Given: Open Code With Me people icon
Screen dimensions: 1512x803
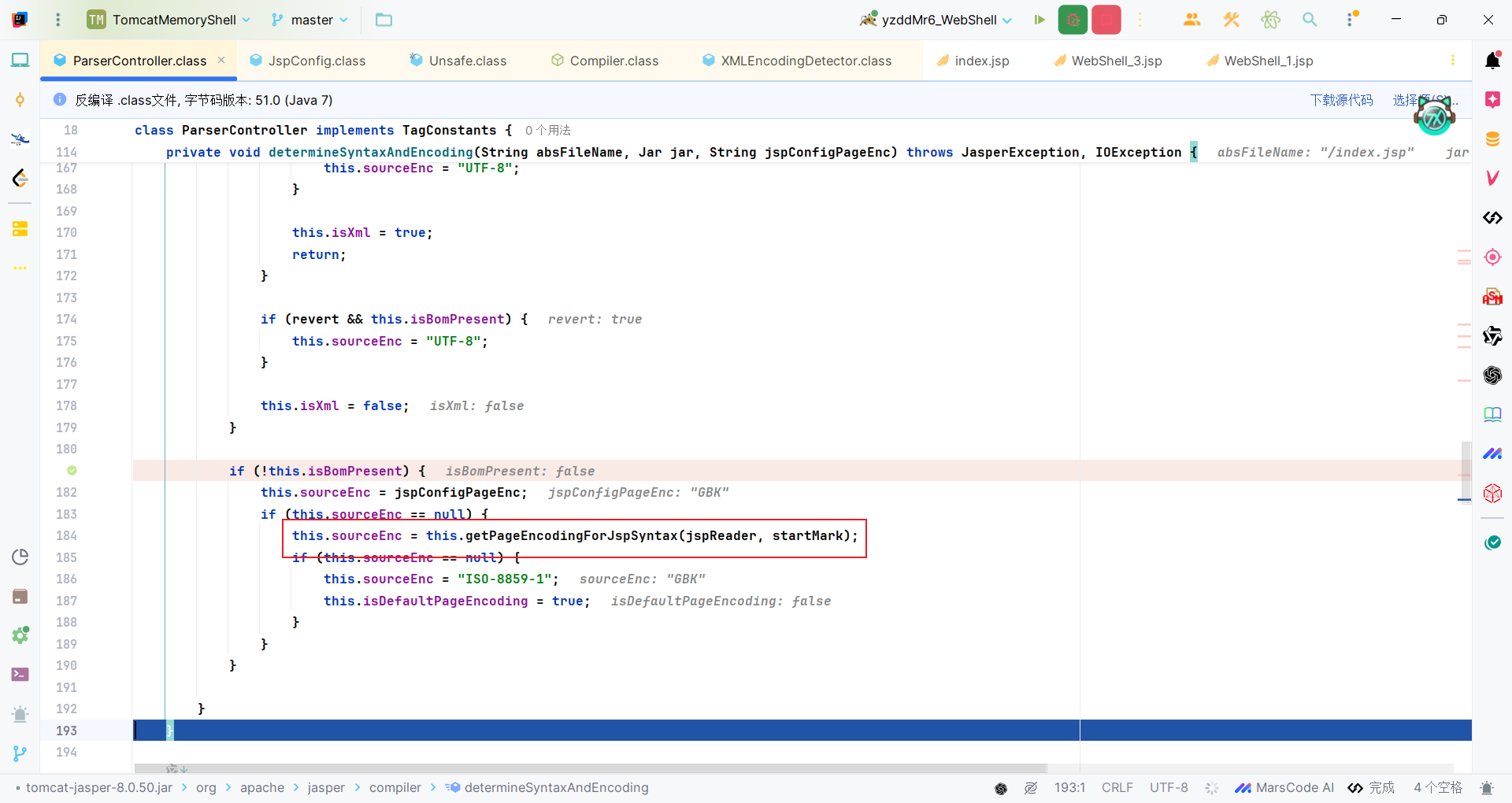Looking at the screenshot, I should pyautogui.click(x=1191, y=20).
